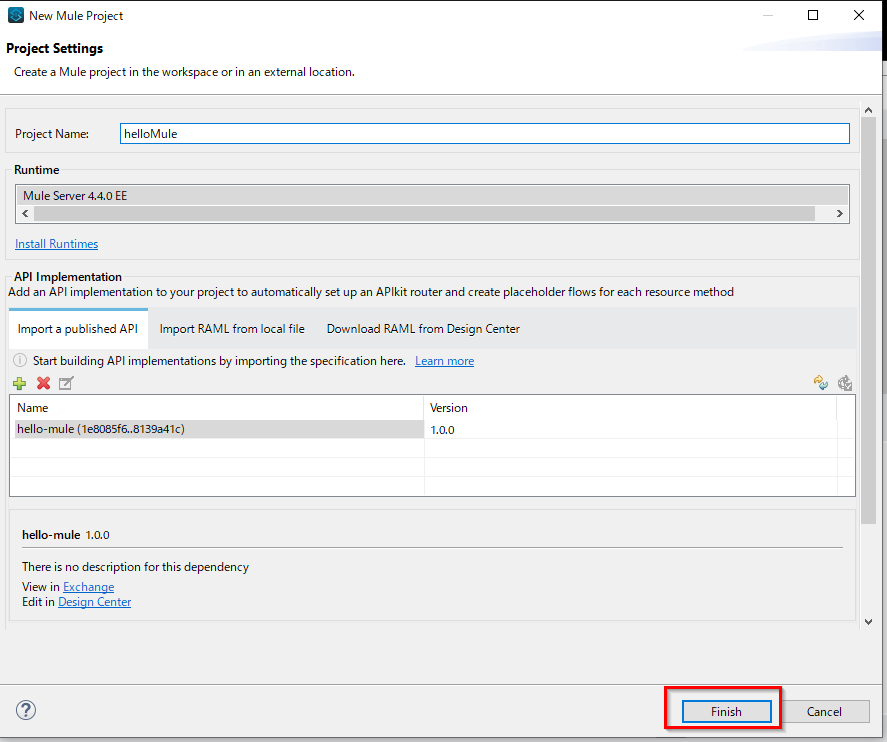Switch to Import RAML from local file tab
The image size is (887, 742).
tap(231, 328)
